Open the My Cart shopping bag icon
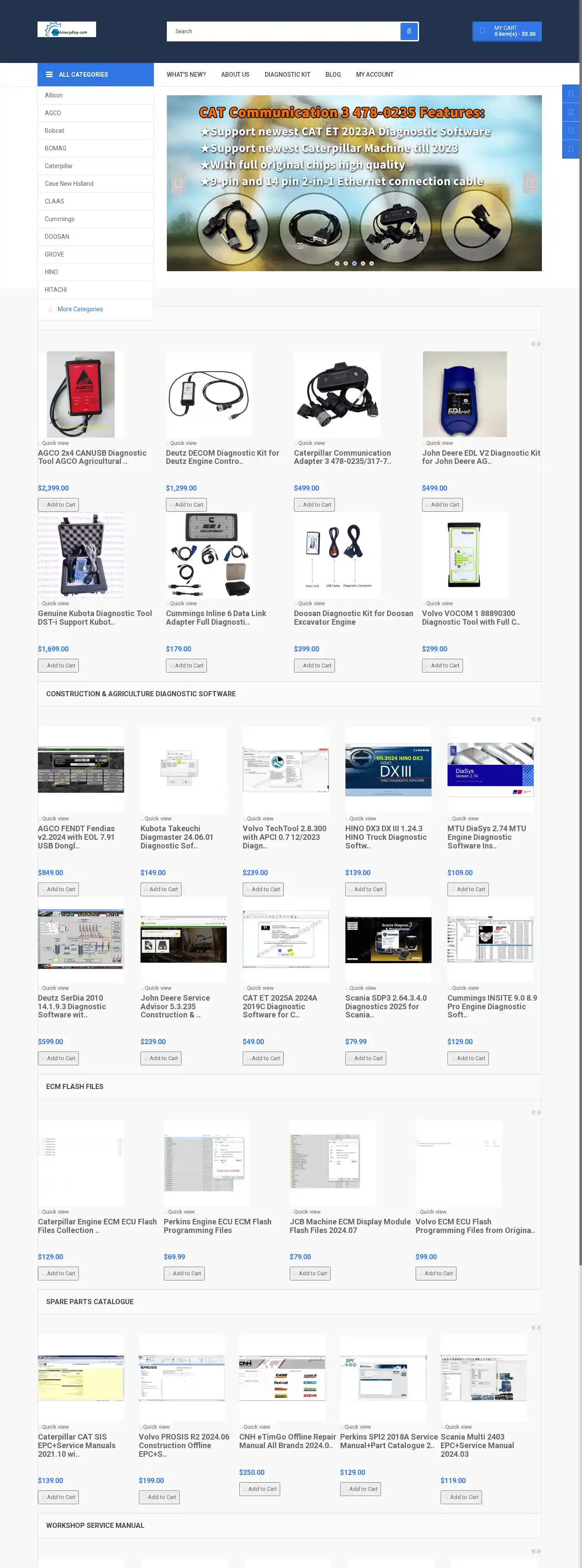Screen dimensions: 582x1568 click(x=483, y=31)
